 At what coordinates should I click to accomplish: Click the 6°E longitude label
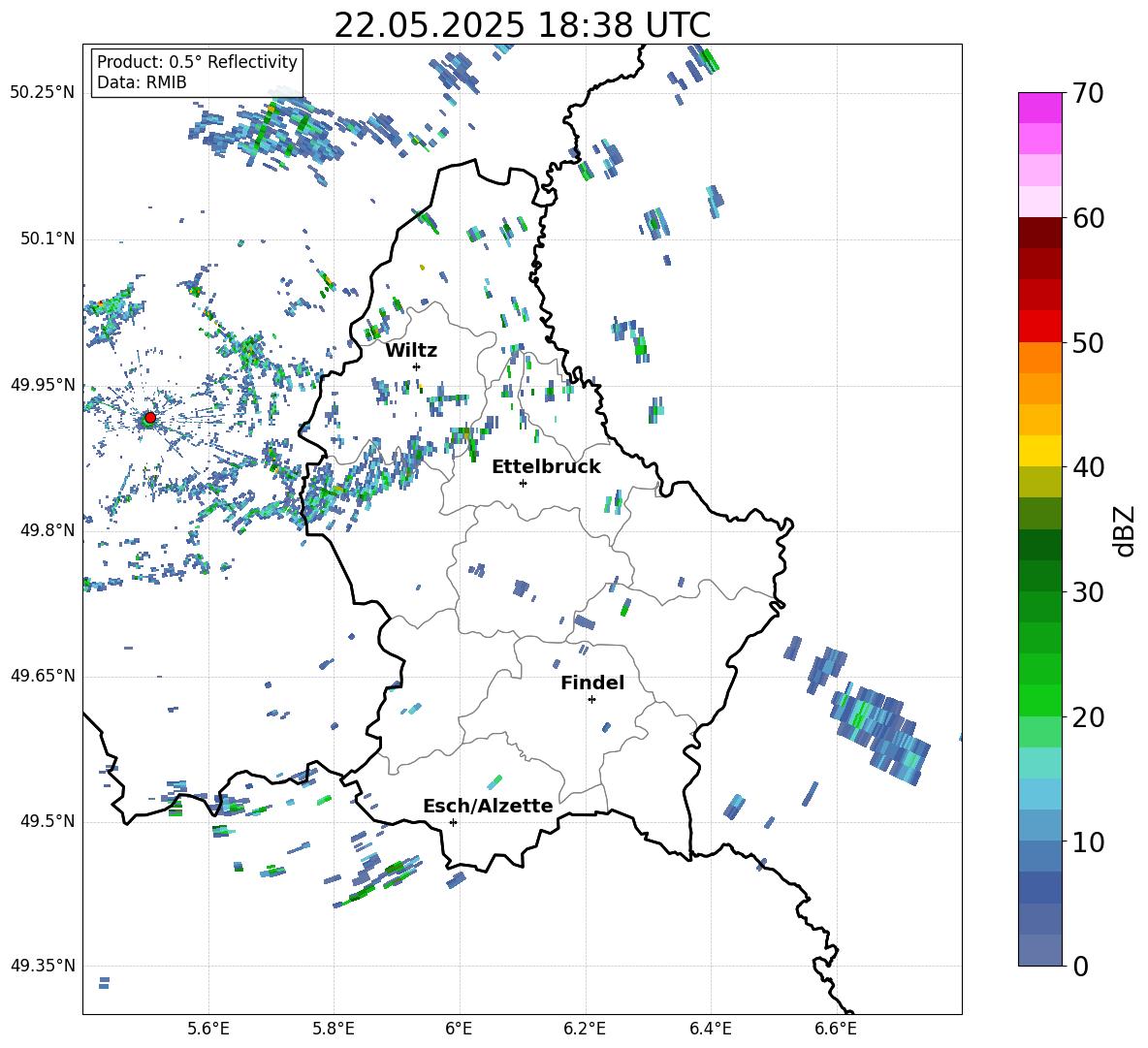pyautogui.click(x=459, y=1030)
